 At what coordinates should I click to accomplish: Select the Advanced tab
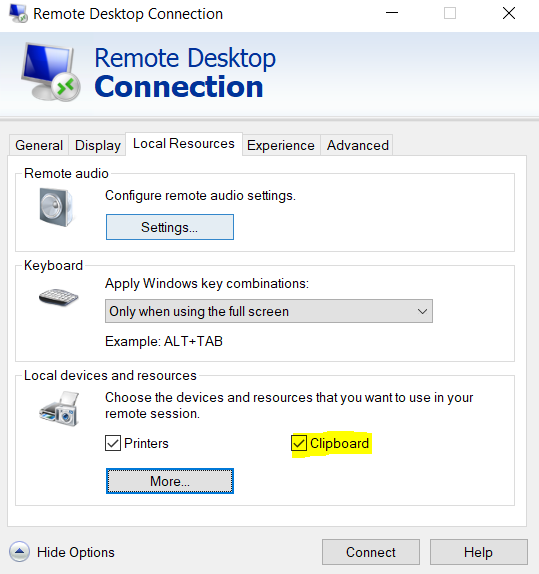point(357,145)
